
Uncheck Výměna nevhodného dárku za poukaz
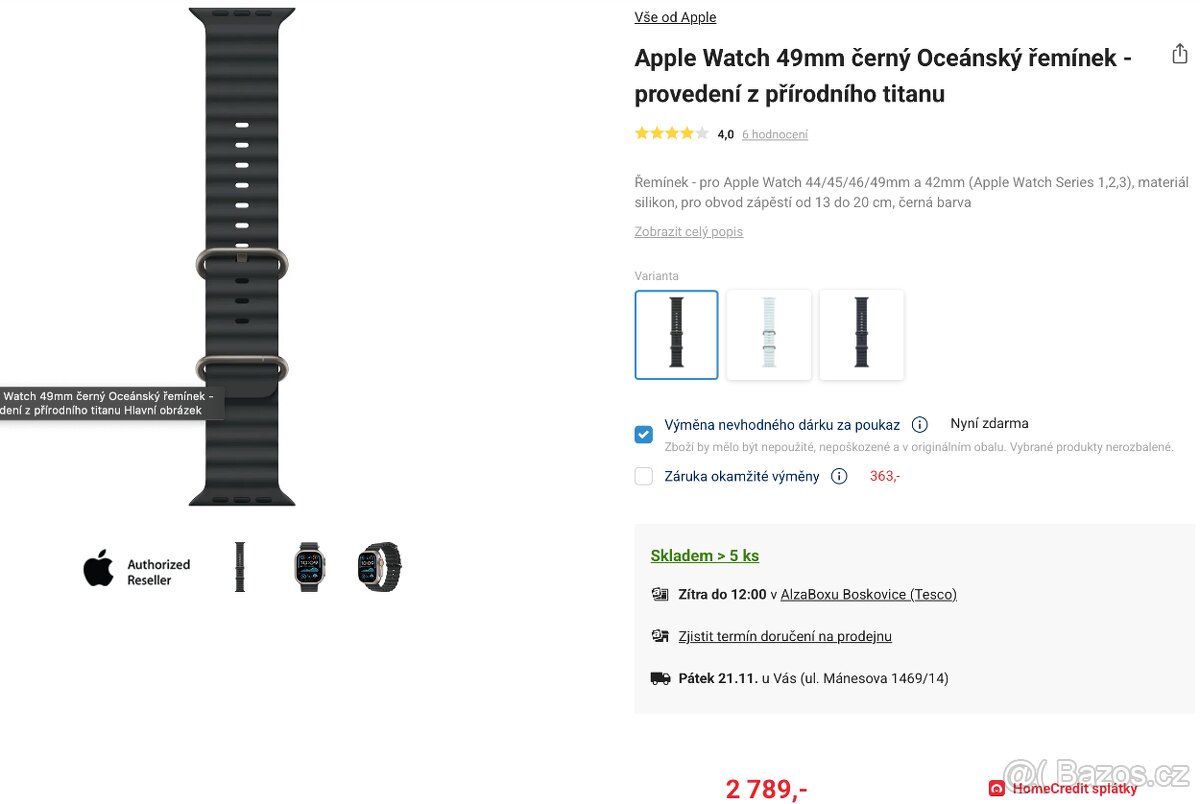(643, 434)
